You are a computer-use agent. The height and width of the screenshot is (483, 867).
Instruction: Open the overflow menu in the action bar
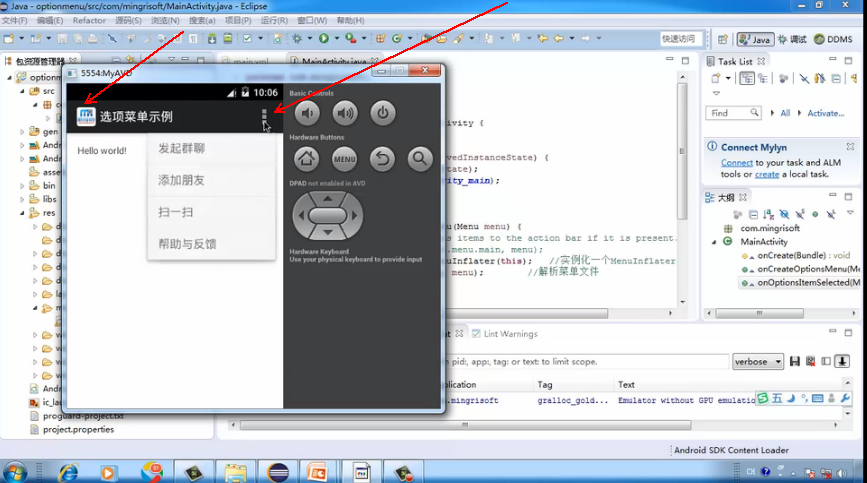coord(264,117)
